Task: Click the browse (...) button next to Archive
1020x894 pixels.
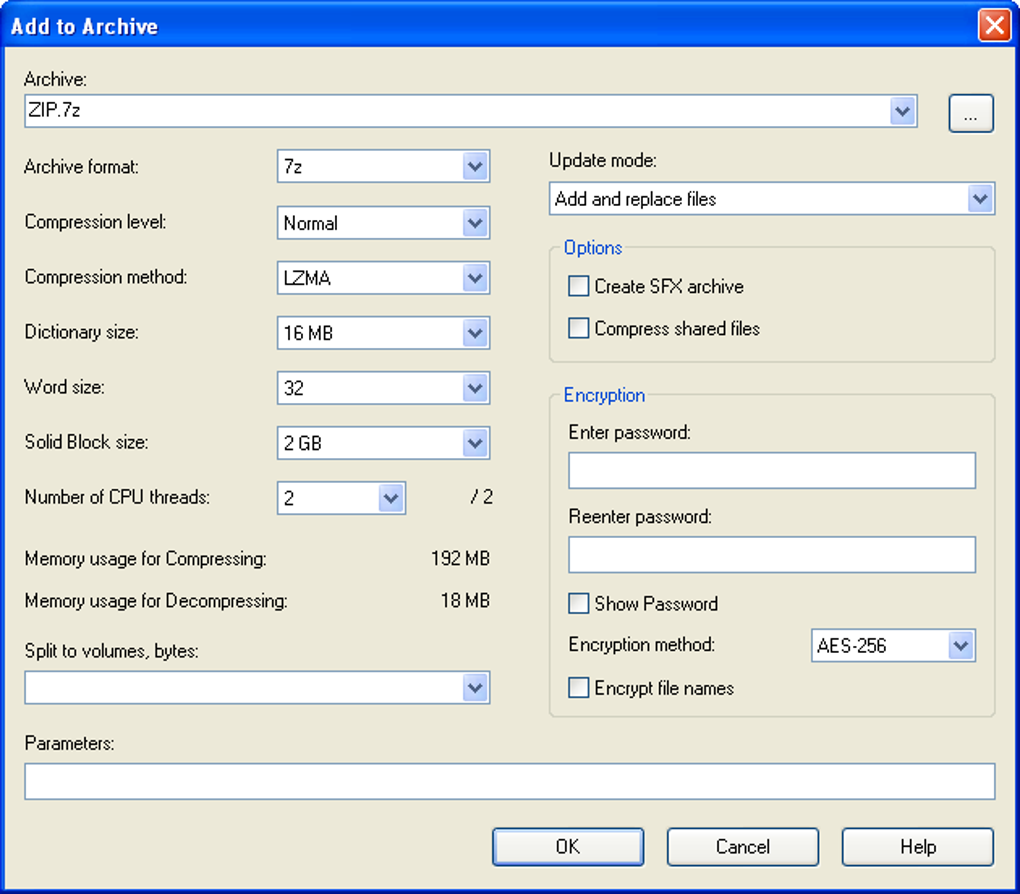Action: pos(970,114)
